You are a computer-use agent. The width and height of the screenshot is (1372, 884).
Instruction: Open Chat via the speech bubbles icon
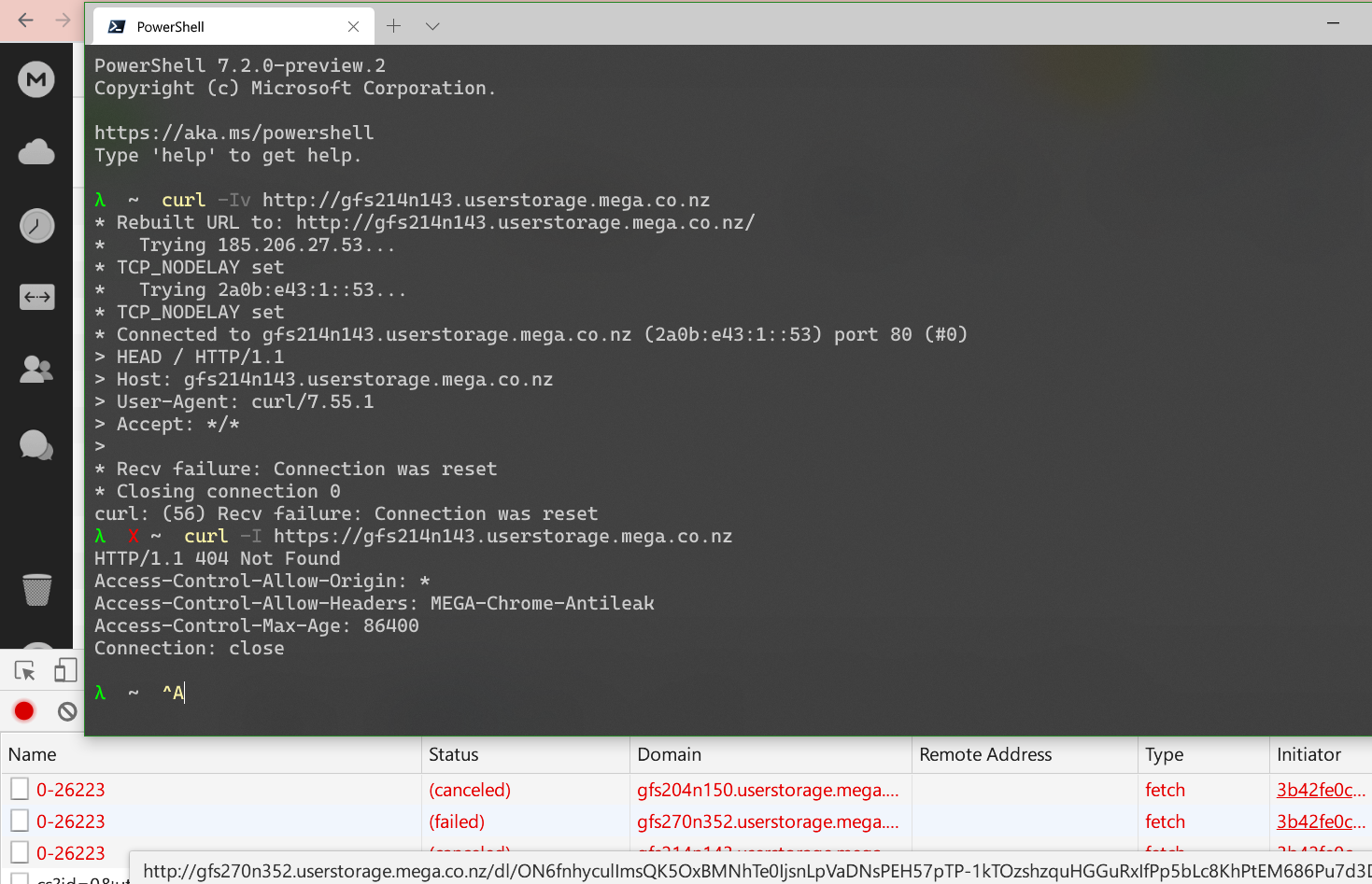click(35, 445)
